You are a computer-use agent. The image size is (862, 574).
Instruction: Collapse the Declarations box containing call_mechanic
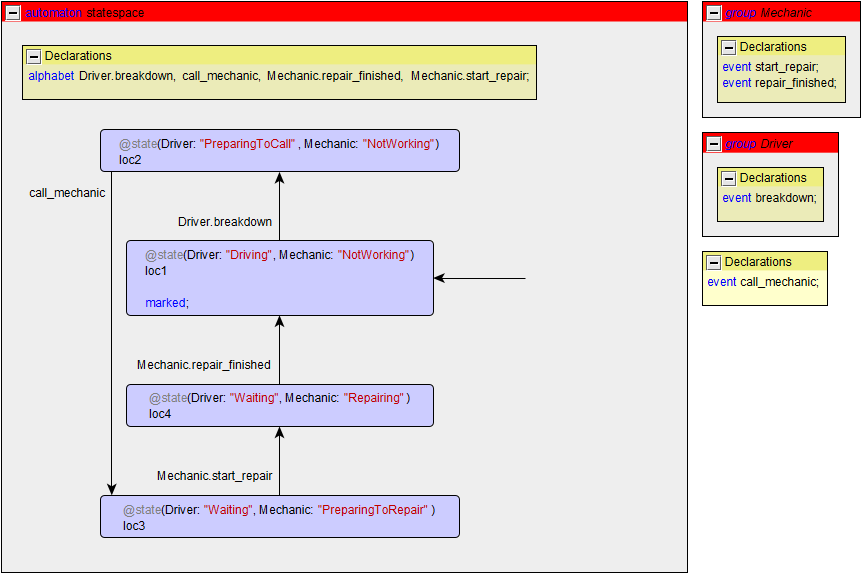[x=713, y=262]
